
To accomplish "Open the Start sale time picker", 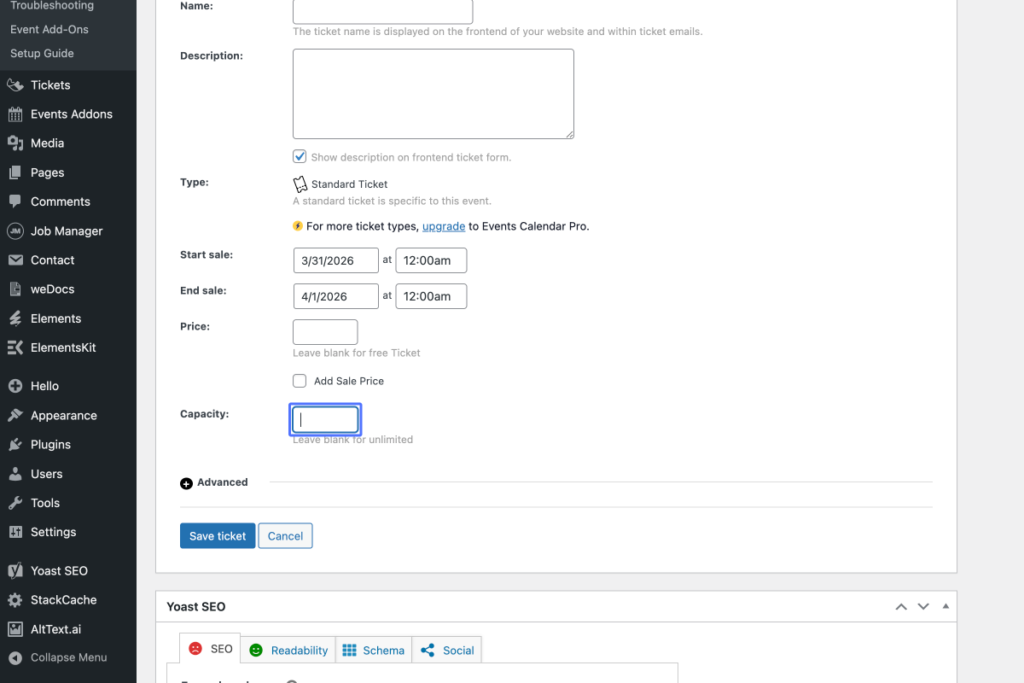I will 431,261.
